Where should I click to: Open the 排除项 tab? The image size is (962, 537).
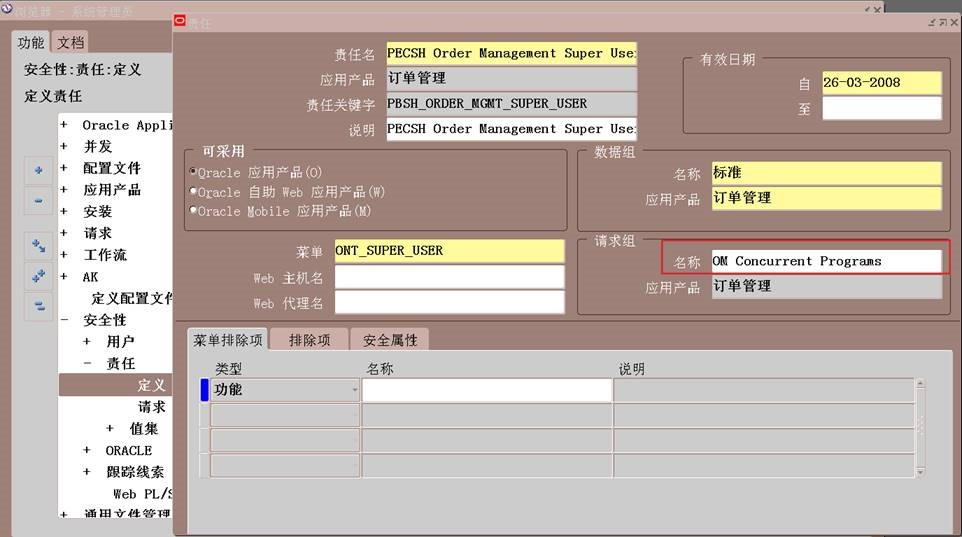pos(309,339)
